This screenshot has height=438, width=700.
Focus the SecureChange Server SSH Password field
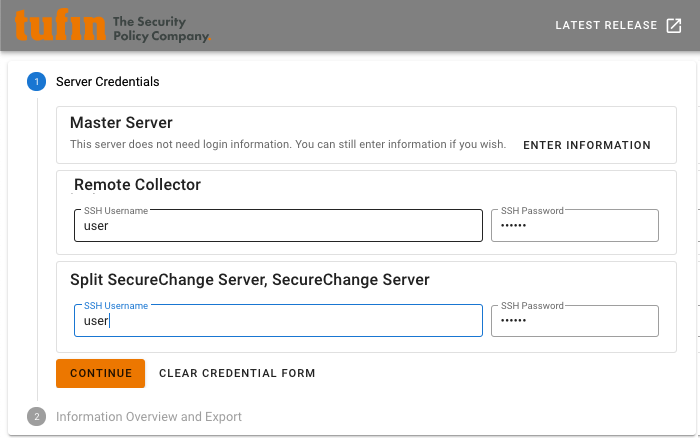click(x=575, y=321)
